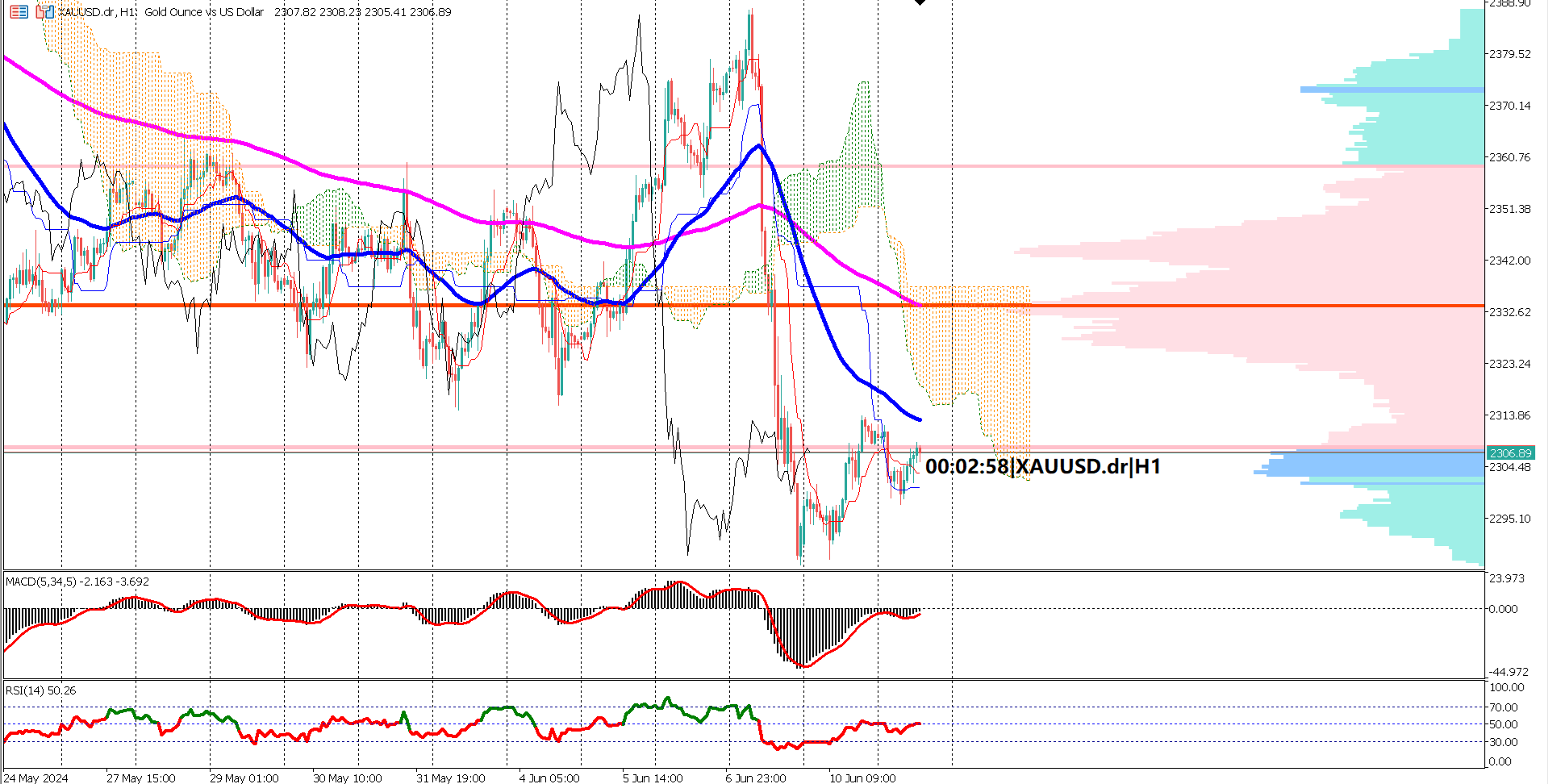Image resolution: width=1548 pixels, height=784 pixels.
Task: Click the 5 Jun 14:00 time label
Action: pyautogui.click(x=652, y=778)
